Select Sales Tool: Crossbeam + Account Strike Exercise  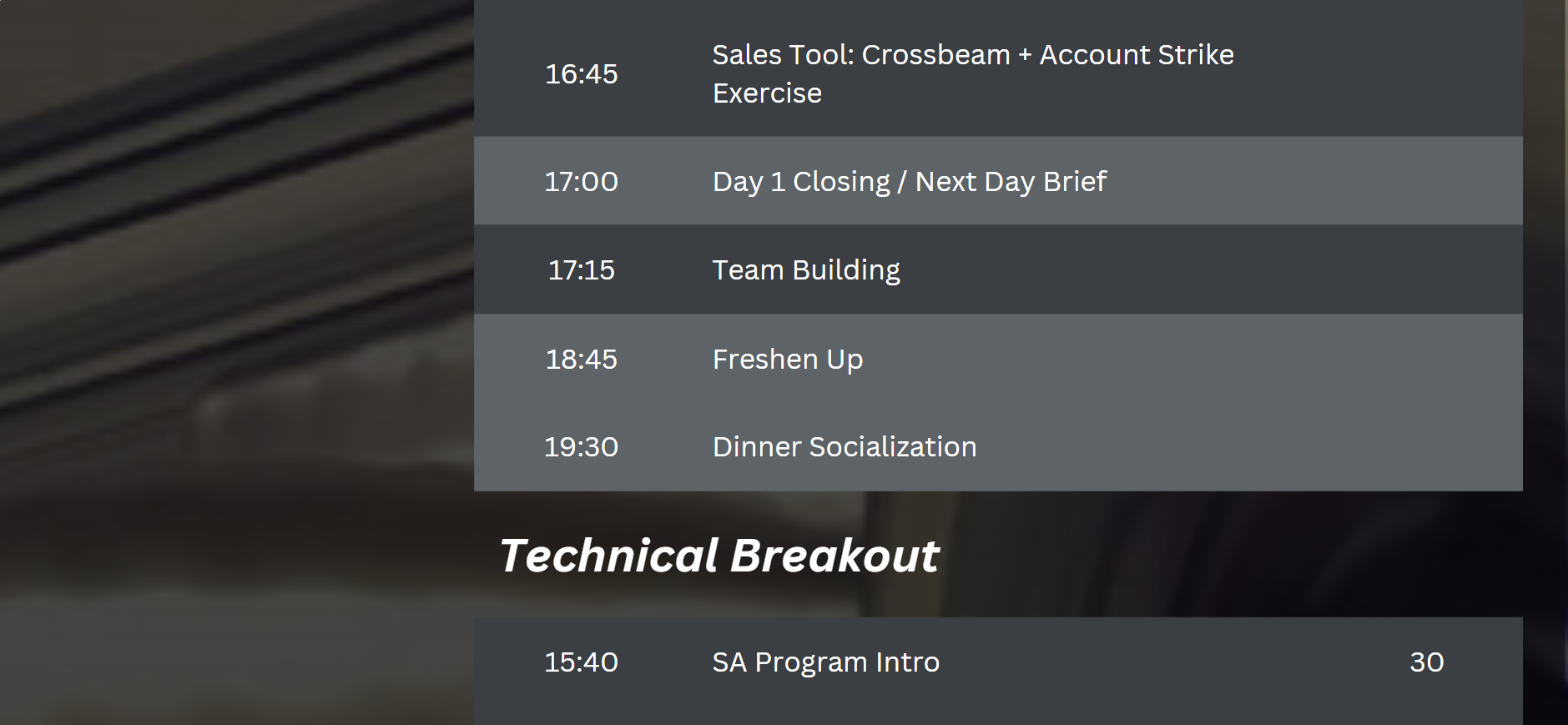(973, 73)
